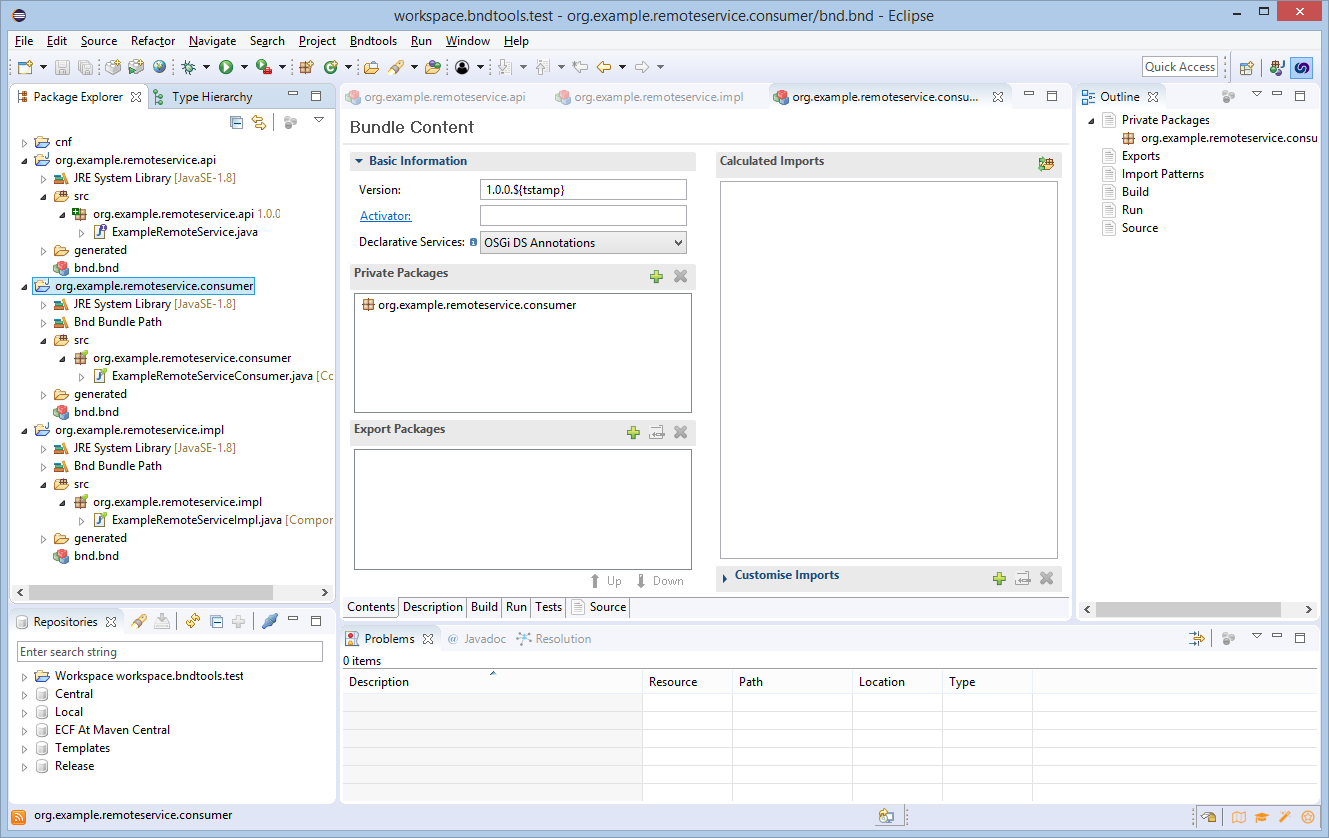Image resolution: width=1329 pixels, height=838 pixels.
Task: Click the Repositories search string field
Action: point(170,652)
